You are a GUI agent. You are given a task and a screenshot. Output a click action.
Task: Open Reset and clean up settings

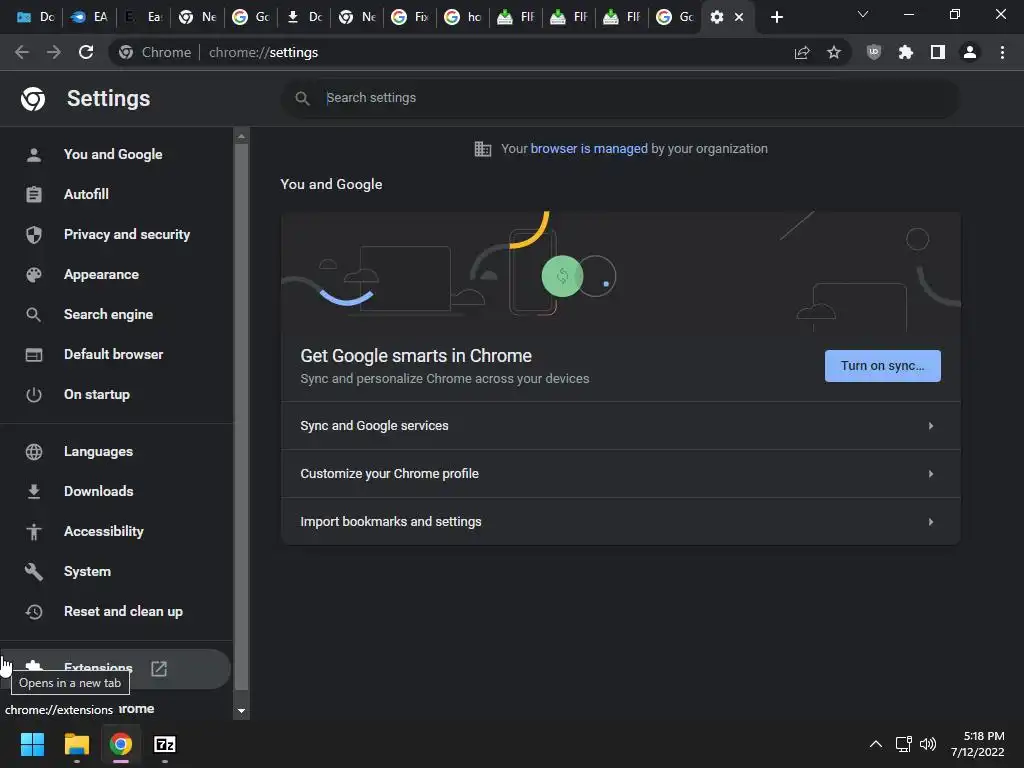pyautogui.click(x=123, y=612)
